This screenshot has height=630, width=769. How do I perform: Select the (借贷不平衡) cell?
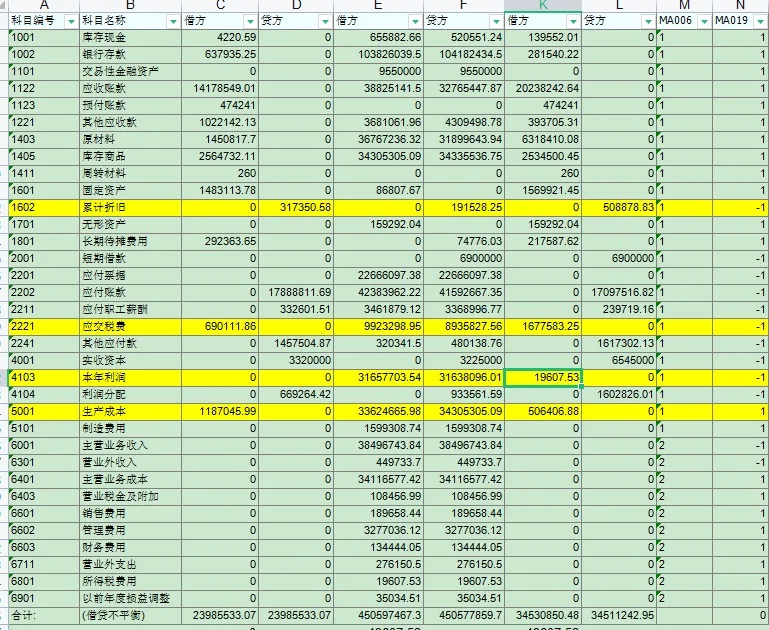point(130,615)
